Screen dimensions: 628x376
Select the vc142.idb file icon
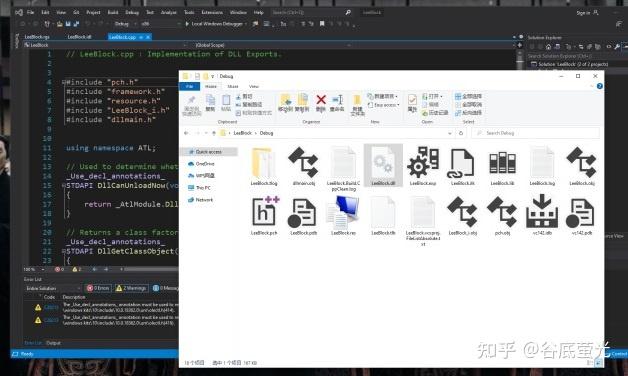click(x=541, y=212)
